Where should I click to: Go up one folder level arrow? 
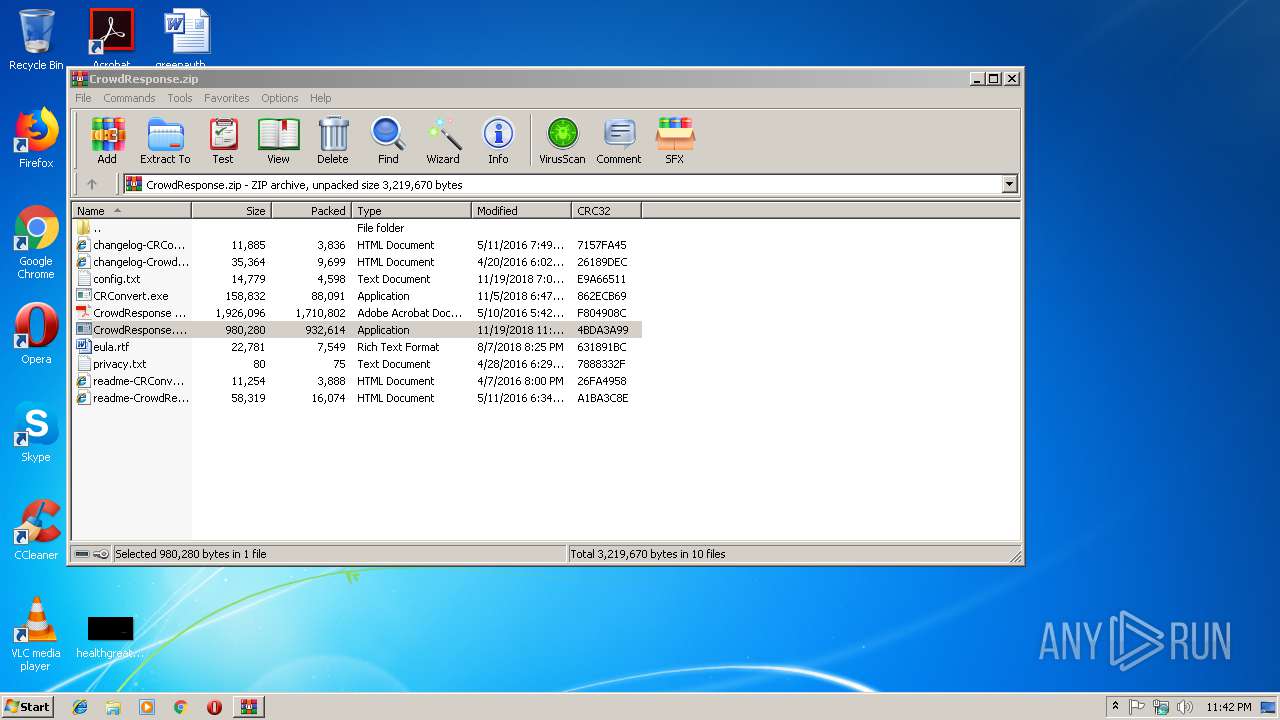(x=92, y=184)
